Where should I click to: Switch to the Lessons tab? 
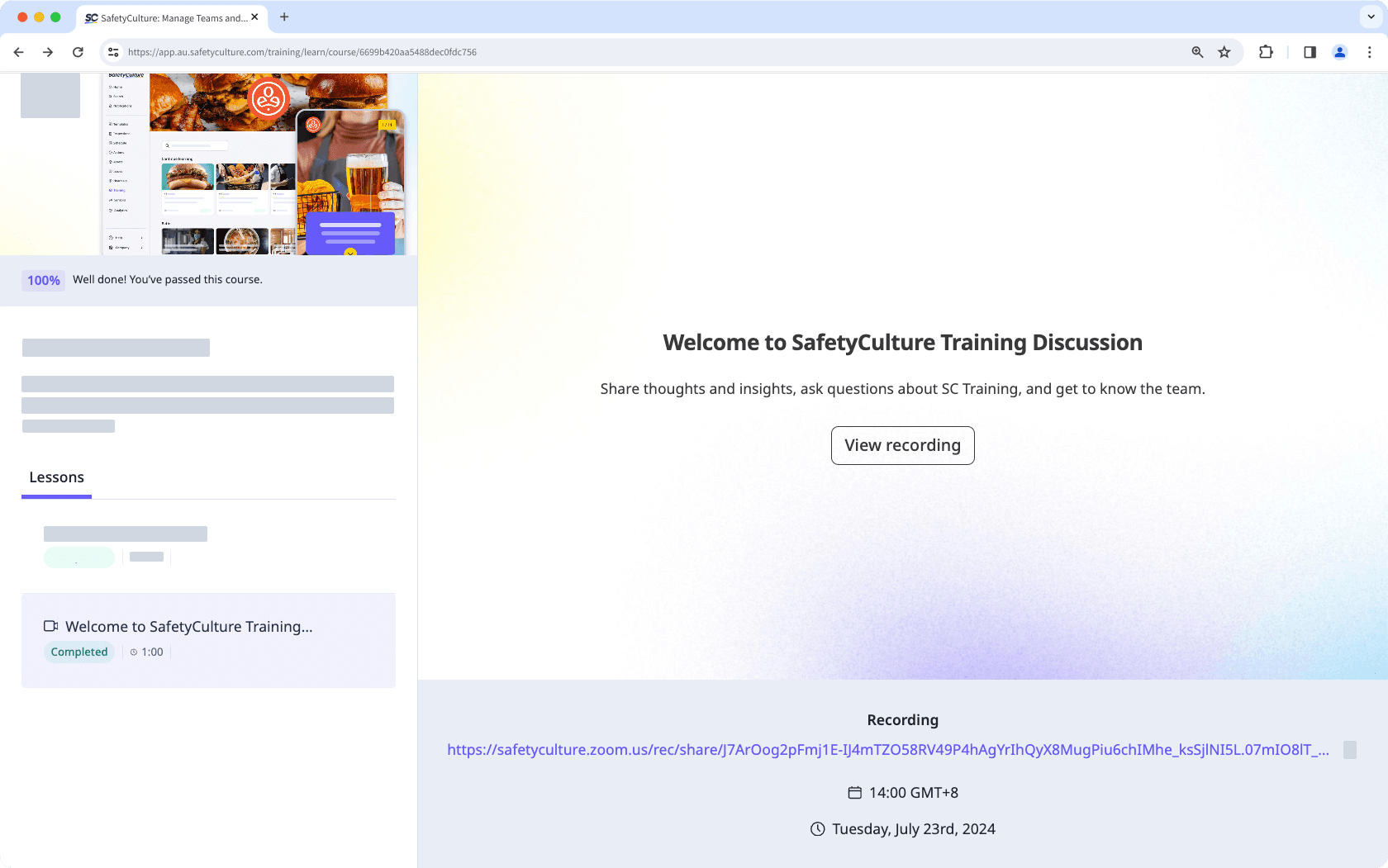[56, 477]
